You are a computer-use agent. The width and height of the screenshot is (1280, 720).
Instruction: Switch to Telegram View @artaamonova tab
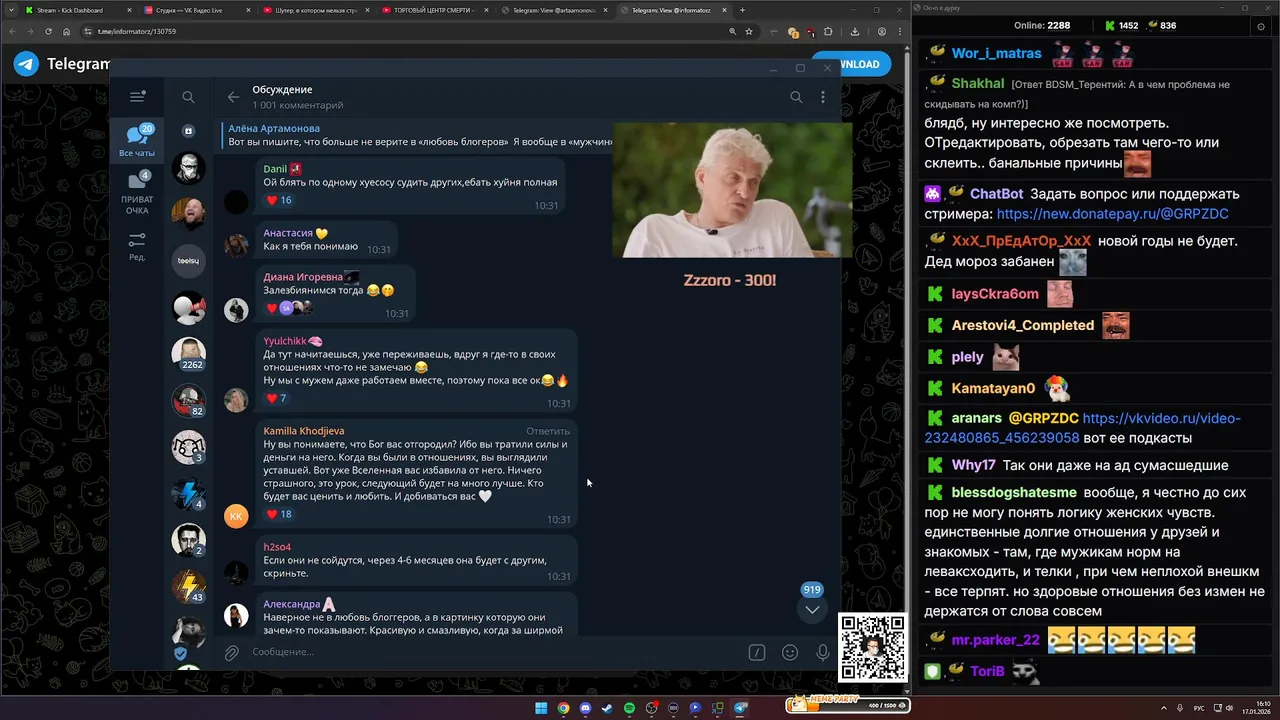(553, 10)
